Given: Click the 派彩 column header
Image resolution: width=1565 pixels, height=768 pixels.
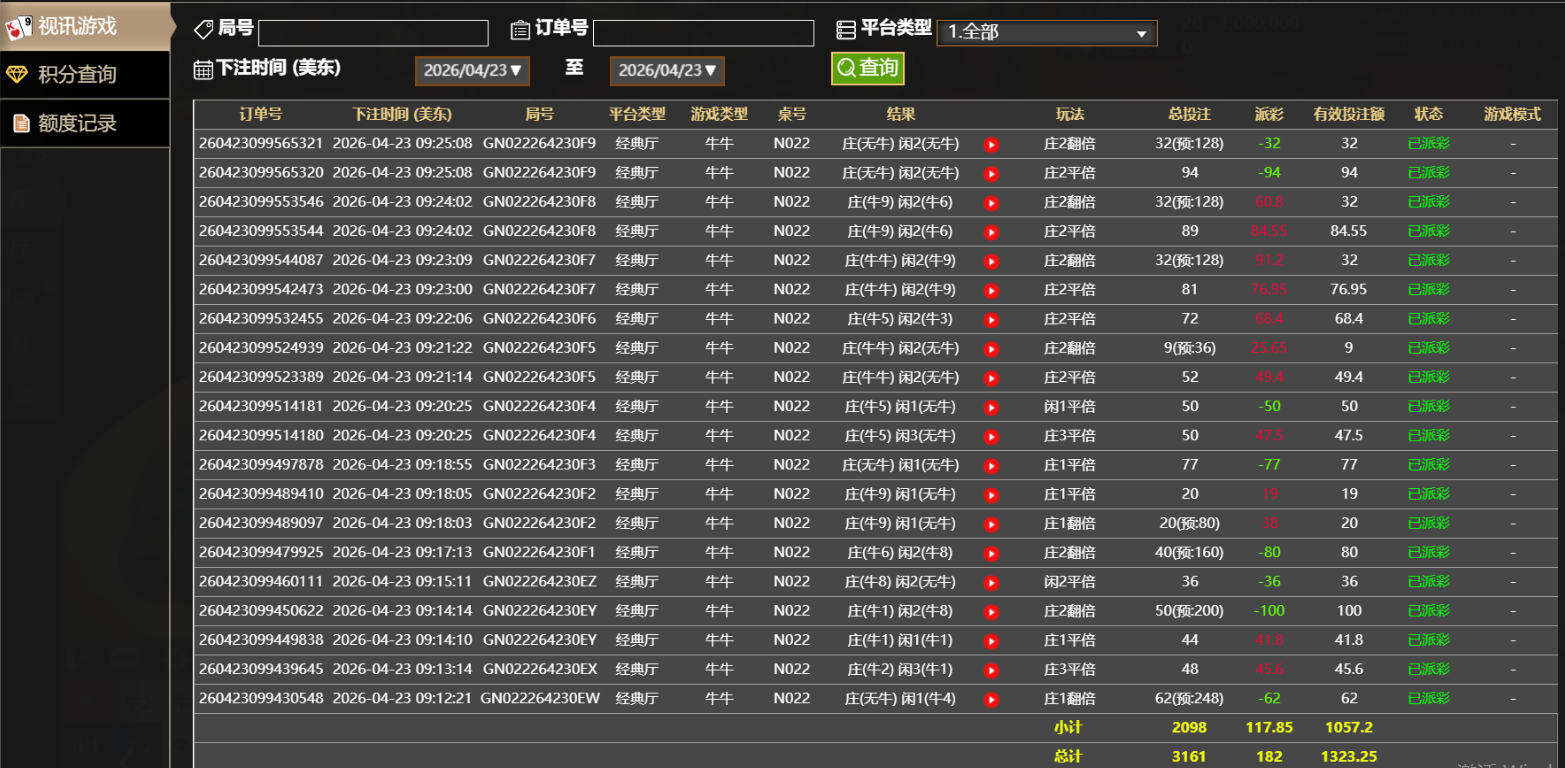Looking at the screenshot, I should (x=1269, y=115).
